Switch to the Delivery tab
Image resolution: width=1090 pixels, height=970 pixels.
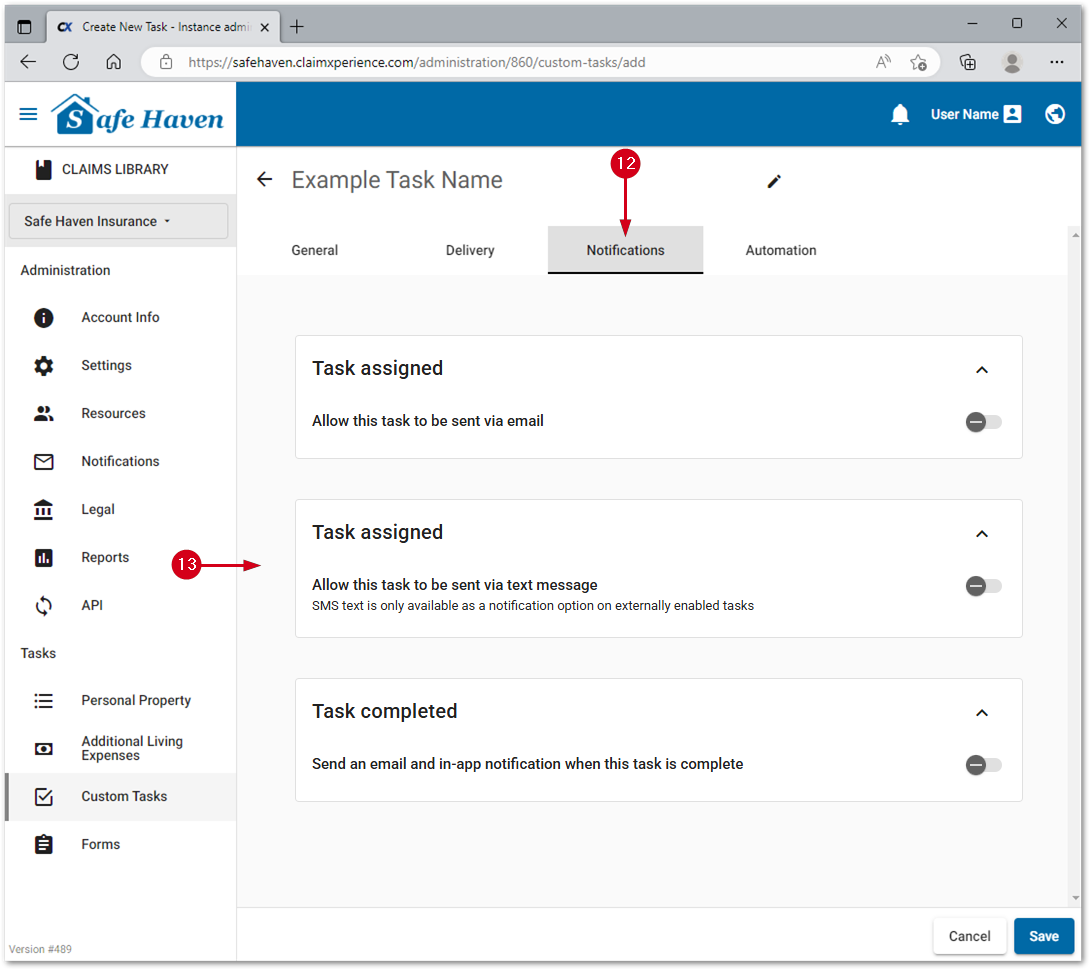(470, 250)
